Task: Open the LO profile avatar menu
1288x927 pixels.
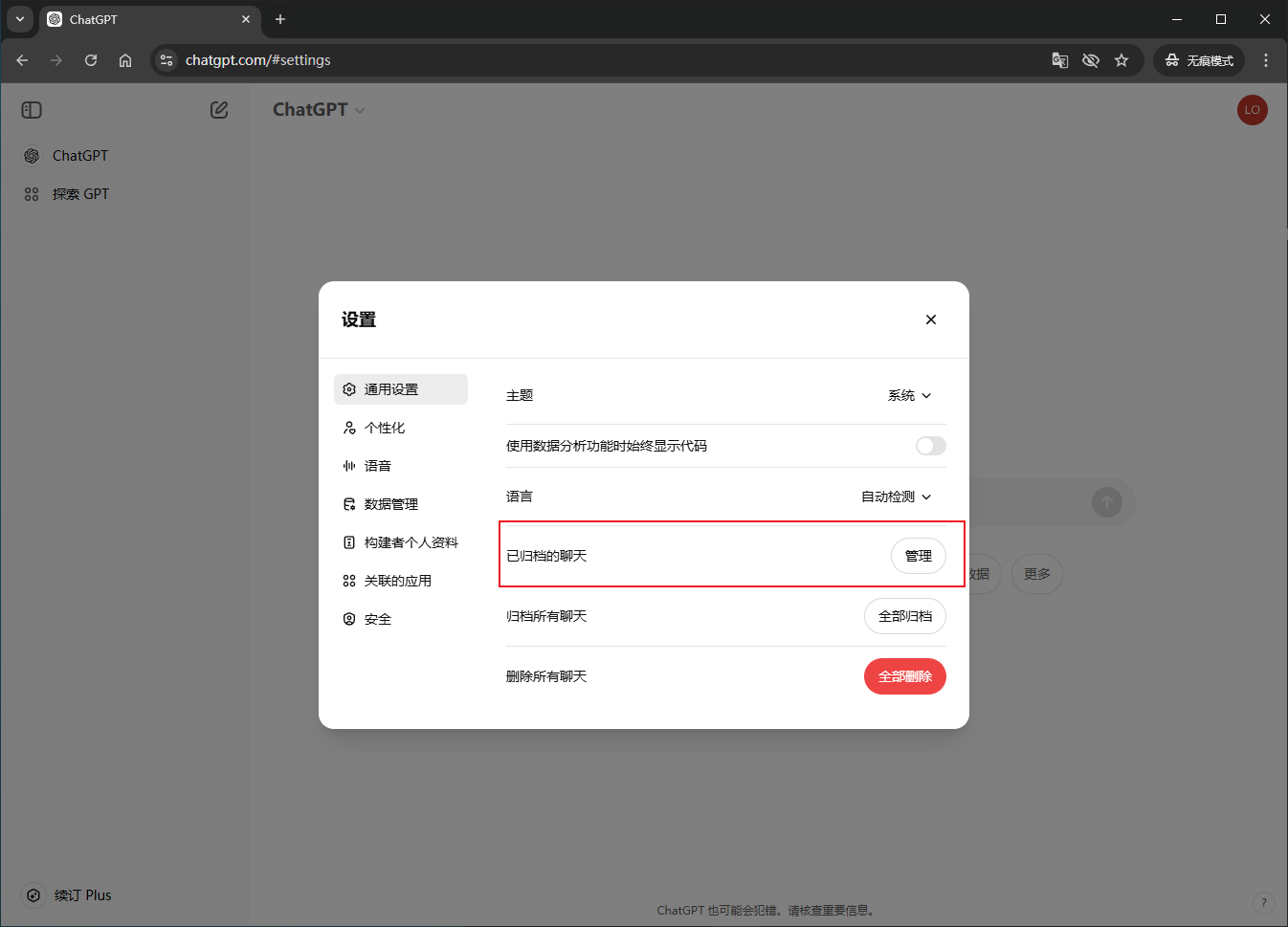Action: pos(1252,110)
